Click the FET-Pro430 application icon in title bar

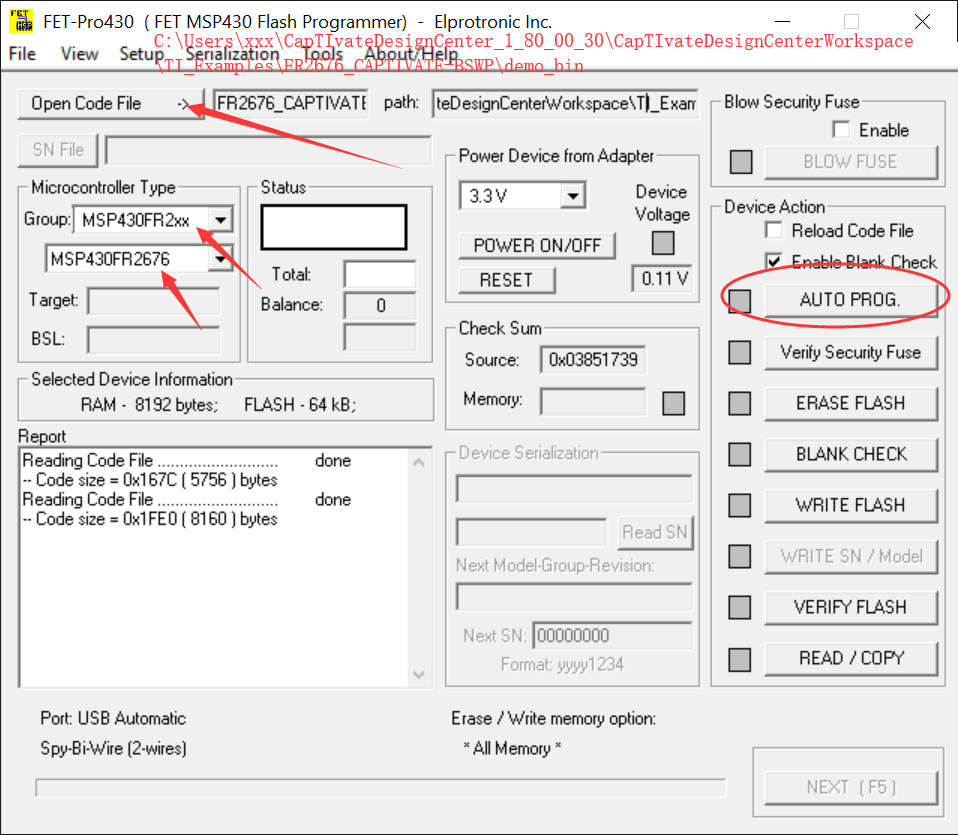(x=21, y=21)
